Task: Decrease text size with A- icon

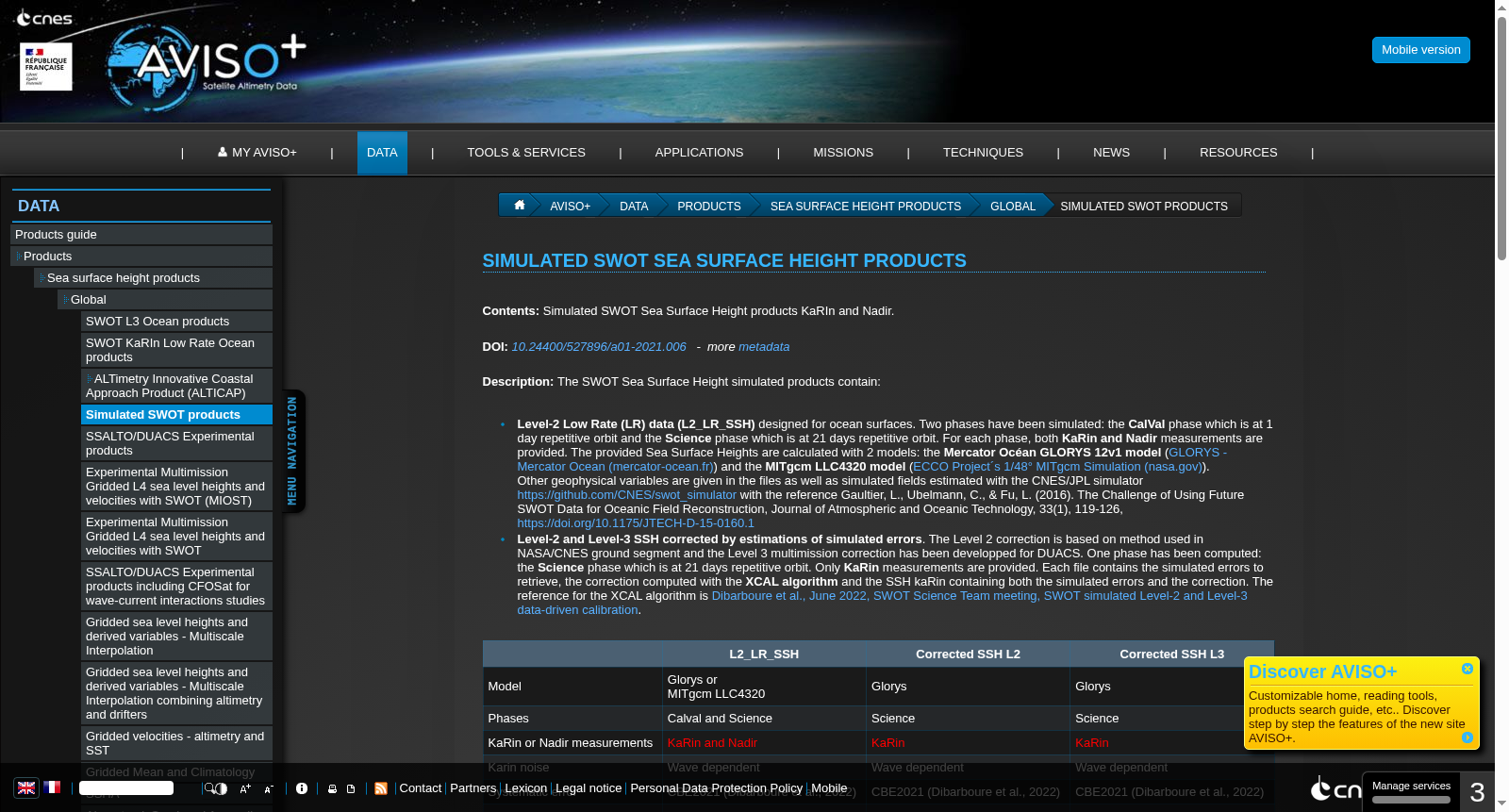Action: pyautogui.click(x=269, y=788)
